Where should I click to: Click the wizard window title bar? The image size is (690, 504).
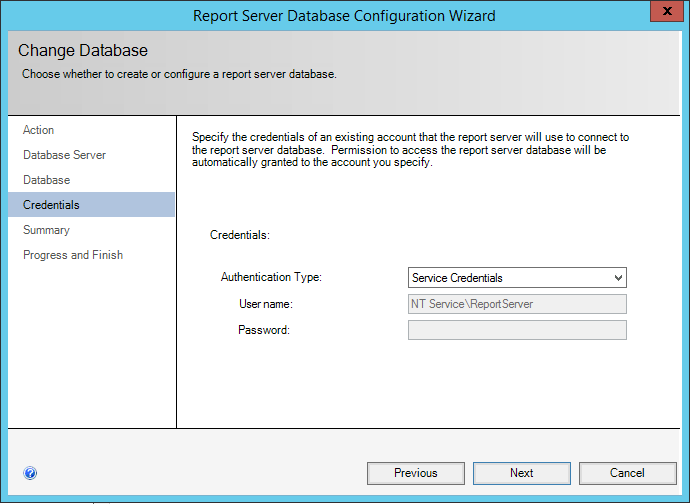click(344, 15)
